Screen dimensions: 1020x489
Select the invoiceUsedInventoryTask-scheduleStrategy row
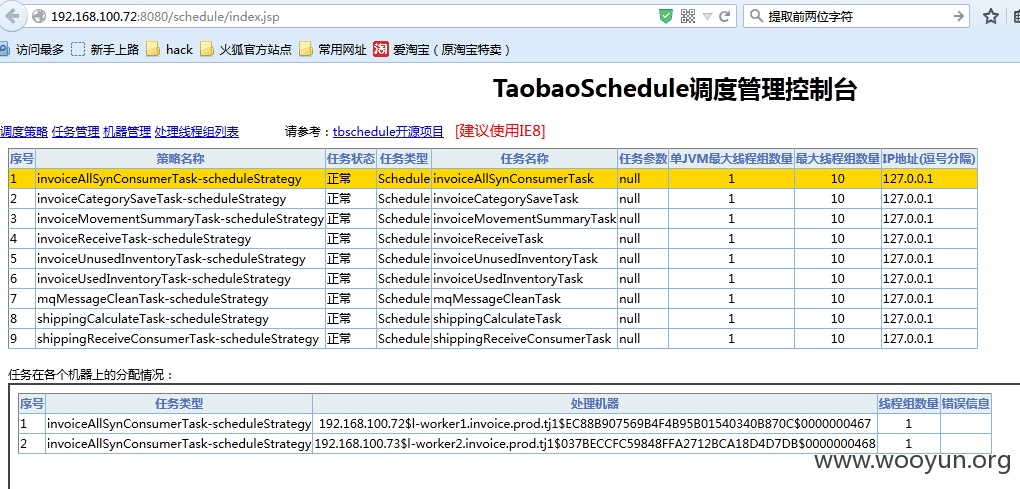point(493,278)
